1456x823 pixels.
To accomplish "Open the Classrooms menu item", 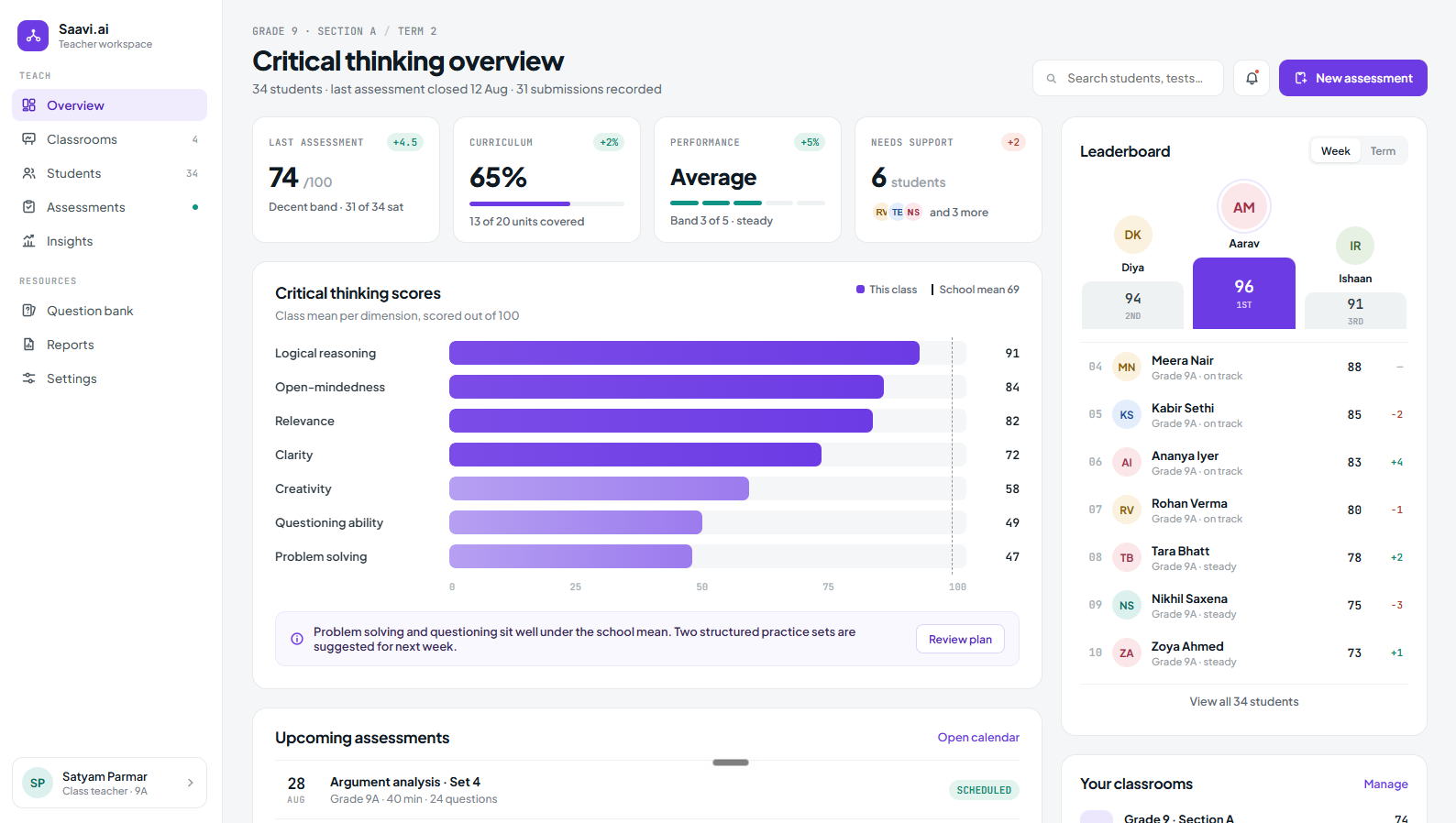I will [109, 139].
